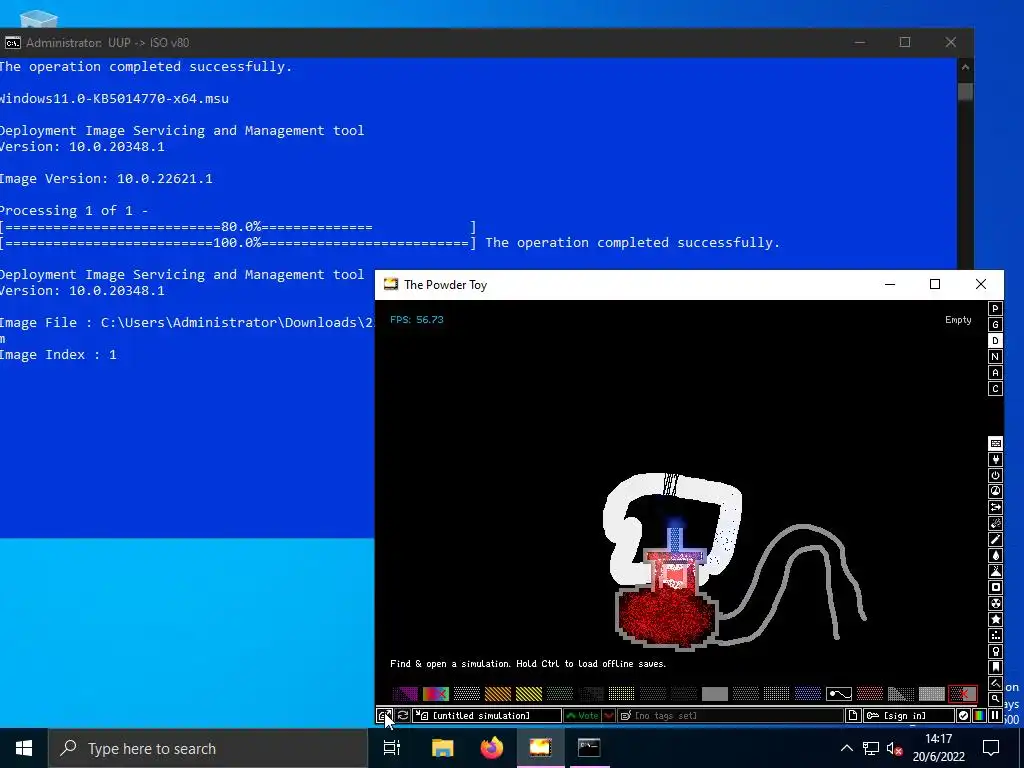This screenshot has height=768, width=1024.
Task: Pick the yellow striped wall swatch
Action: [529, 694]
